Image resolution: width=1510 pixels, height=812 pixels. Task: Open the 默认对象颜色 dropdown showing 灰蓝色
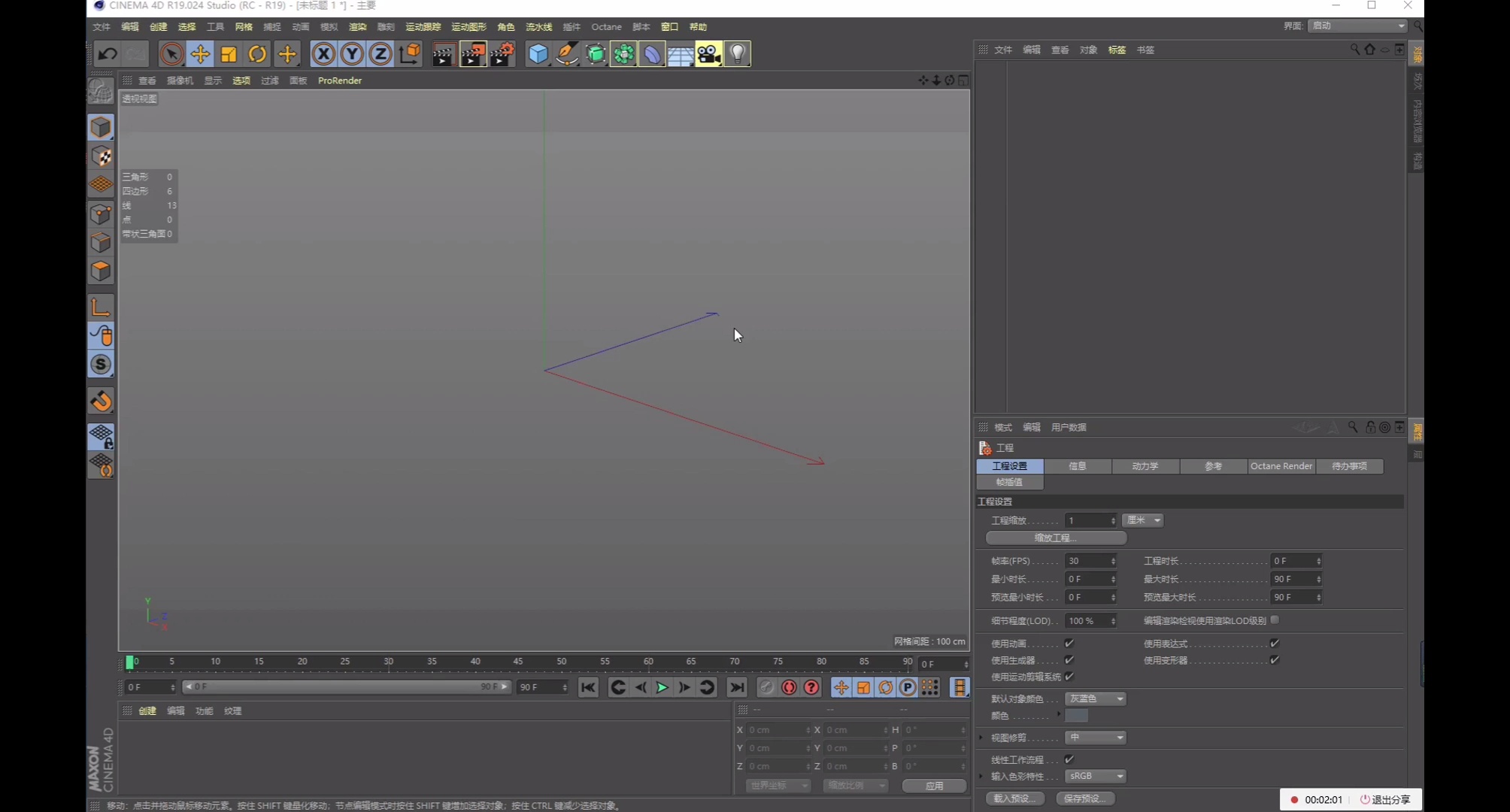(1095, 698)
